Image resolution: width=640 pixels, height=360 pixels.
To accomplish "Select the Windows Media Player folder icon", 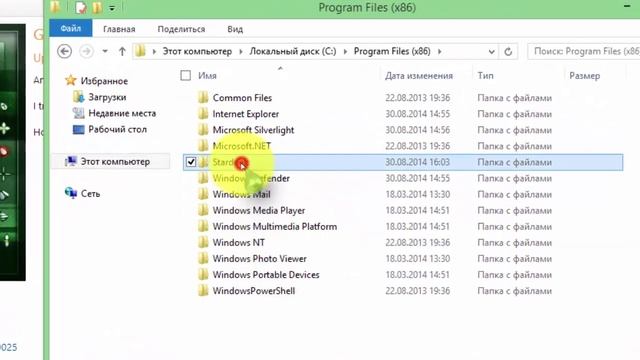I will coord(203,210).
